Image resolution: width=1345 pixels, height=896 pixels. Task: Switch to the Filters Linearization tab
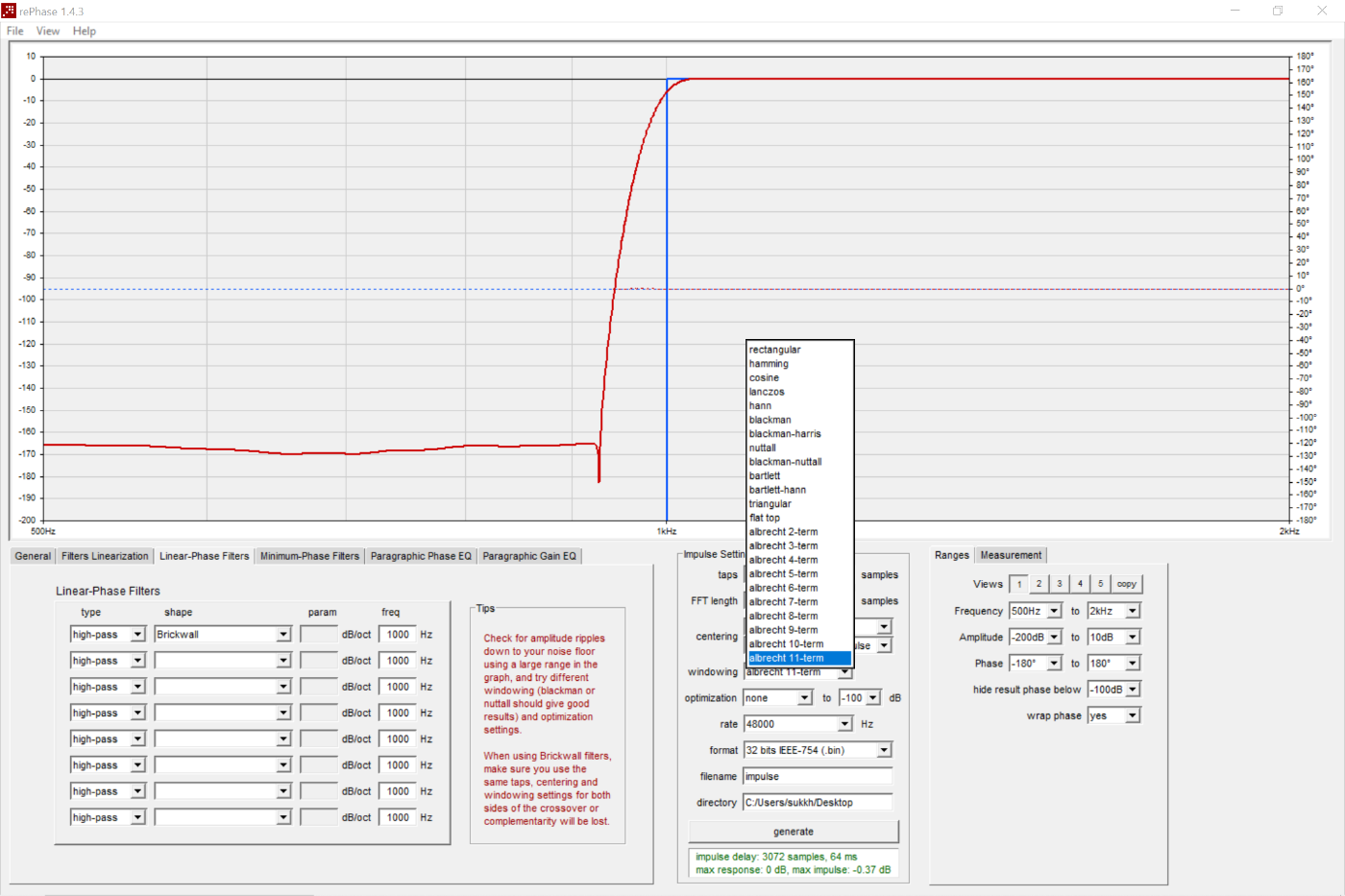coord(105,556)
